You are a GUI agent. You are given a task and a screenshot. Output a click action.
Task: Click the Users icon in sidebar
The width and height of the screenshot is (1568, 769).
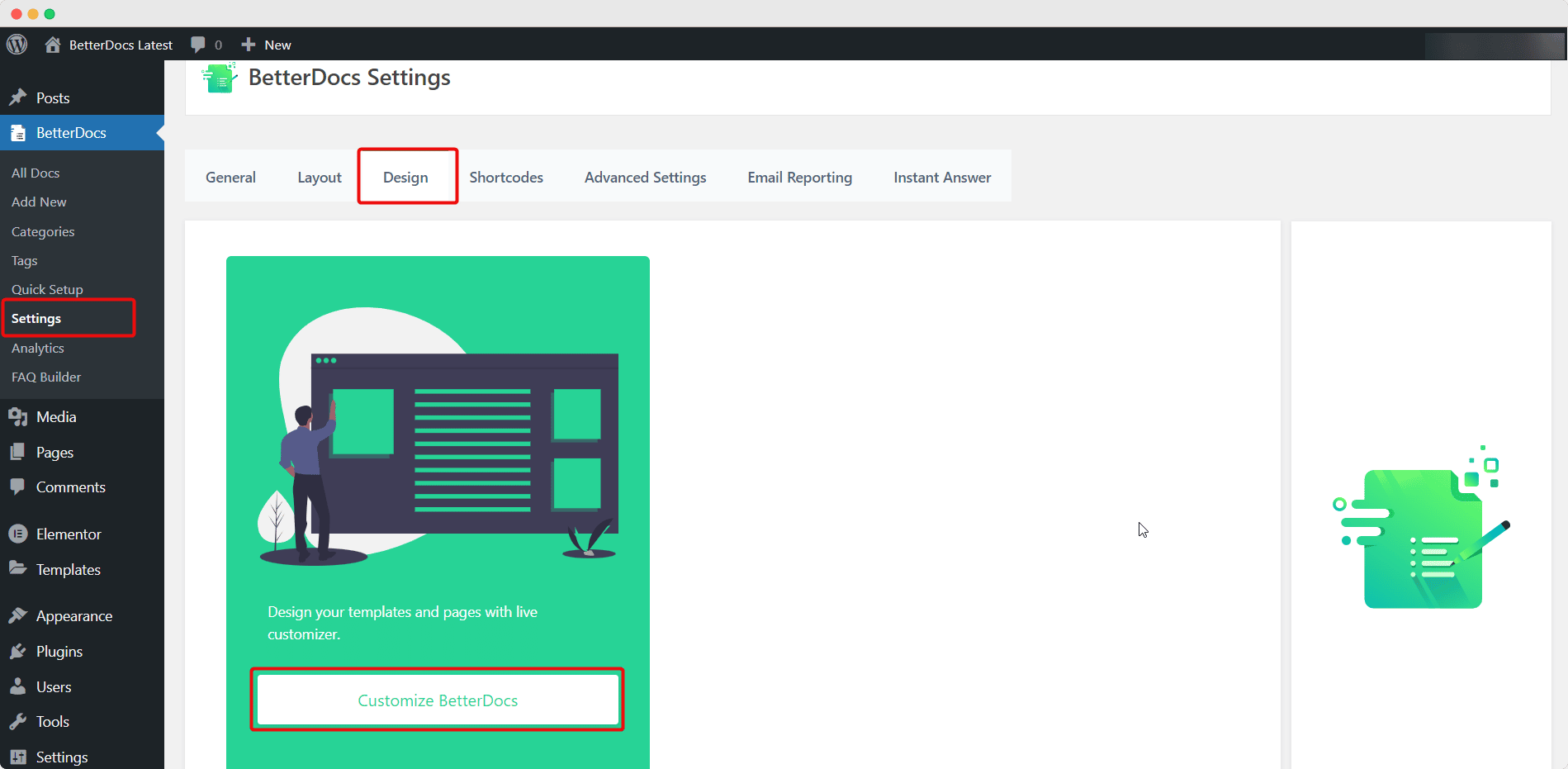(x=18, y=686)
